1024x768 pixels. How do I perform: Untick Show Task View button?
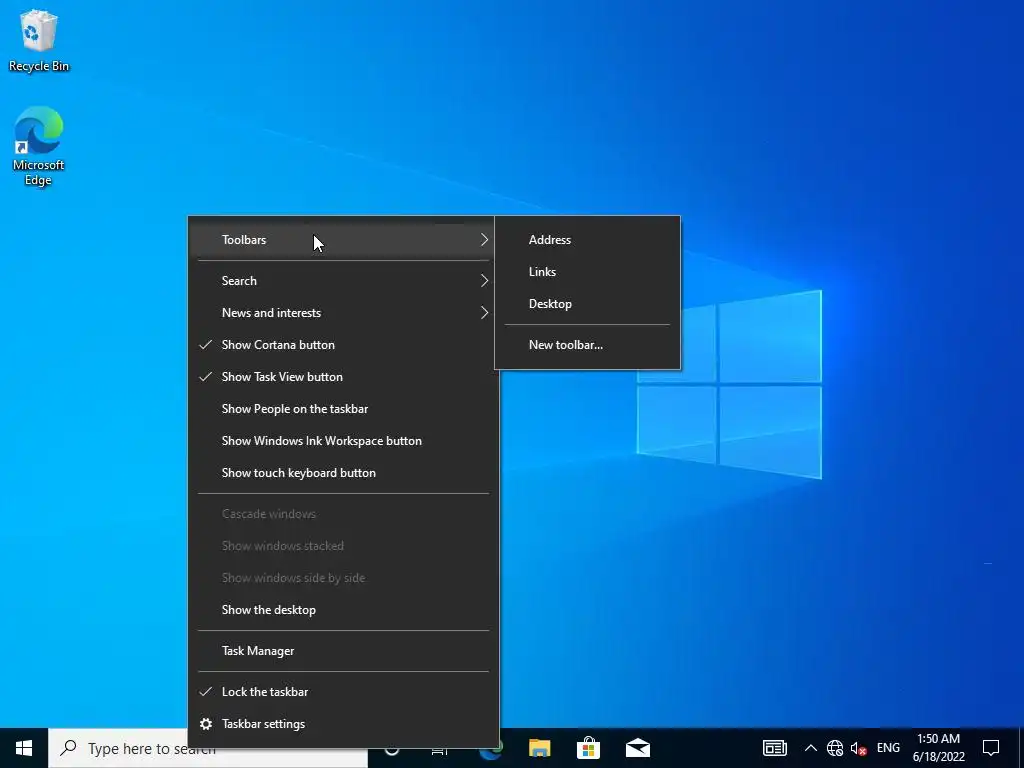tap(344, 377)
